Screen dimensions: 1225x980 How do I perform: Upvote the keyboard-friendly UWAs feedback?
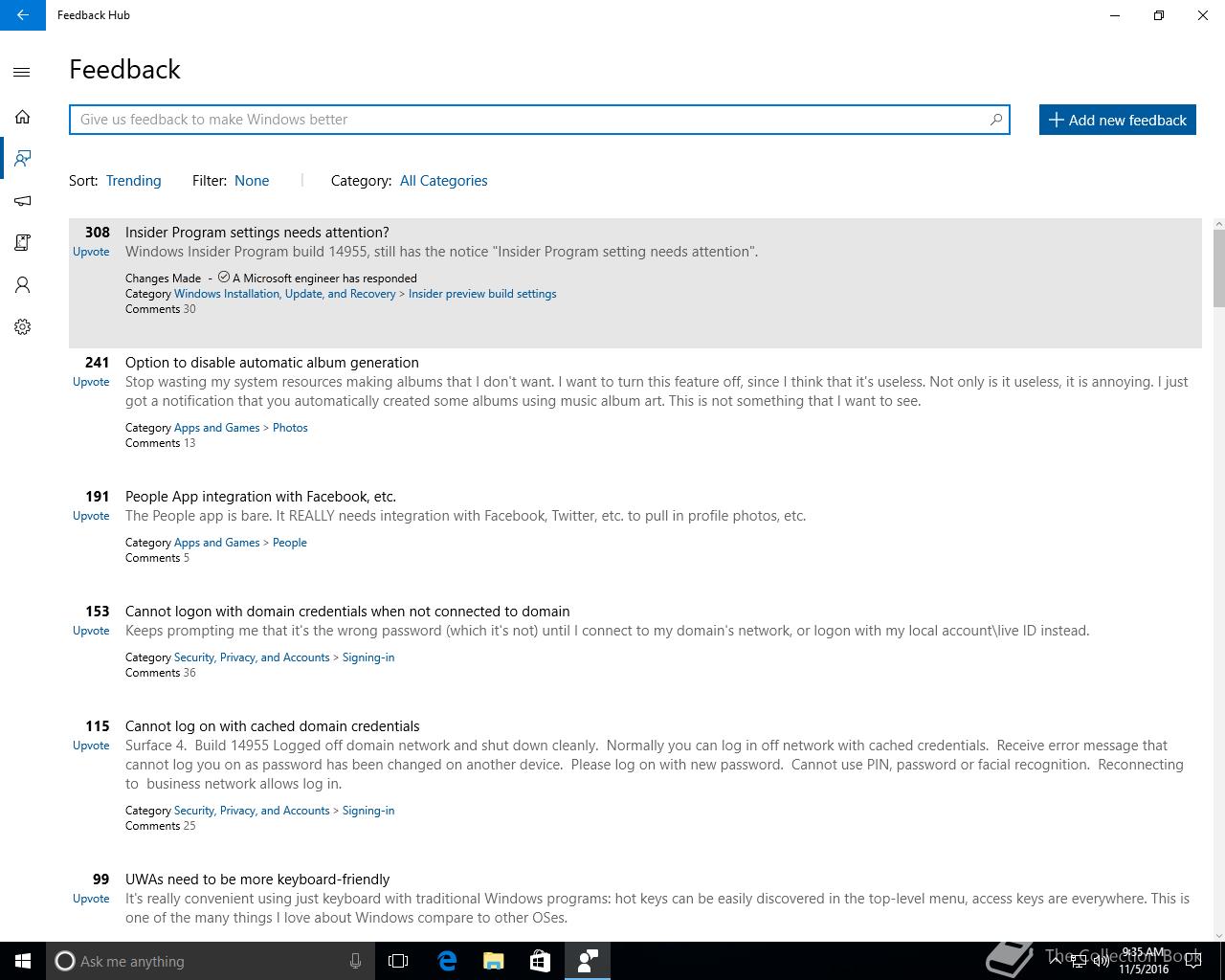pos(91,899)
